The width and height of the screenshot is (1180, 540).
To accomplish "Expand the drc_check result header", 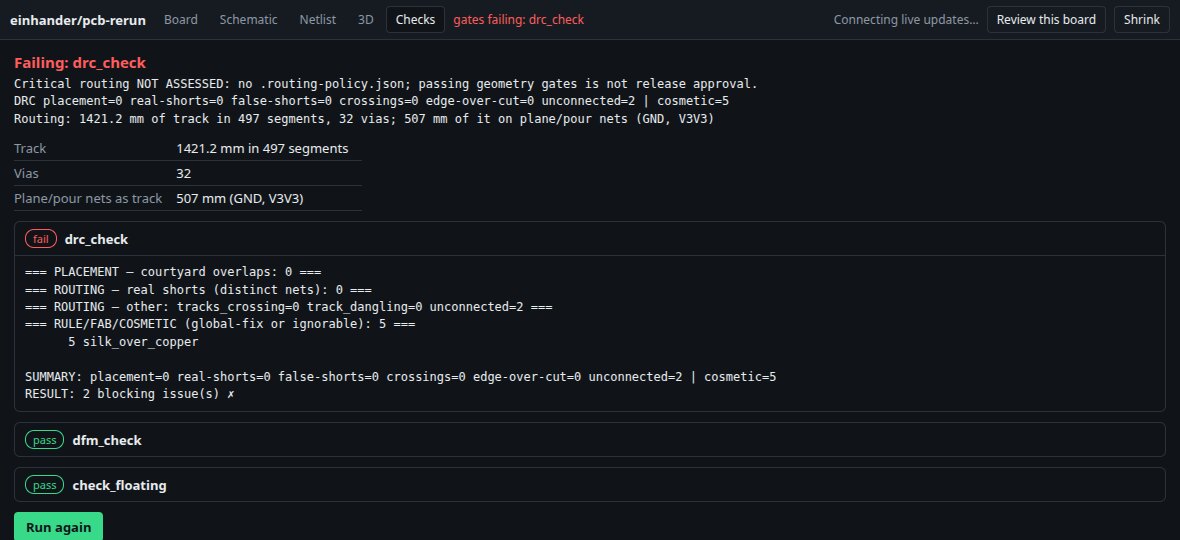I will (590, 239).
